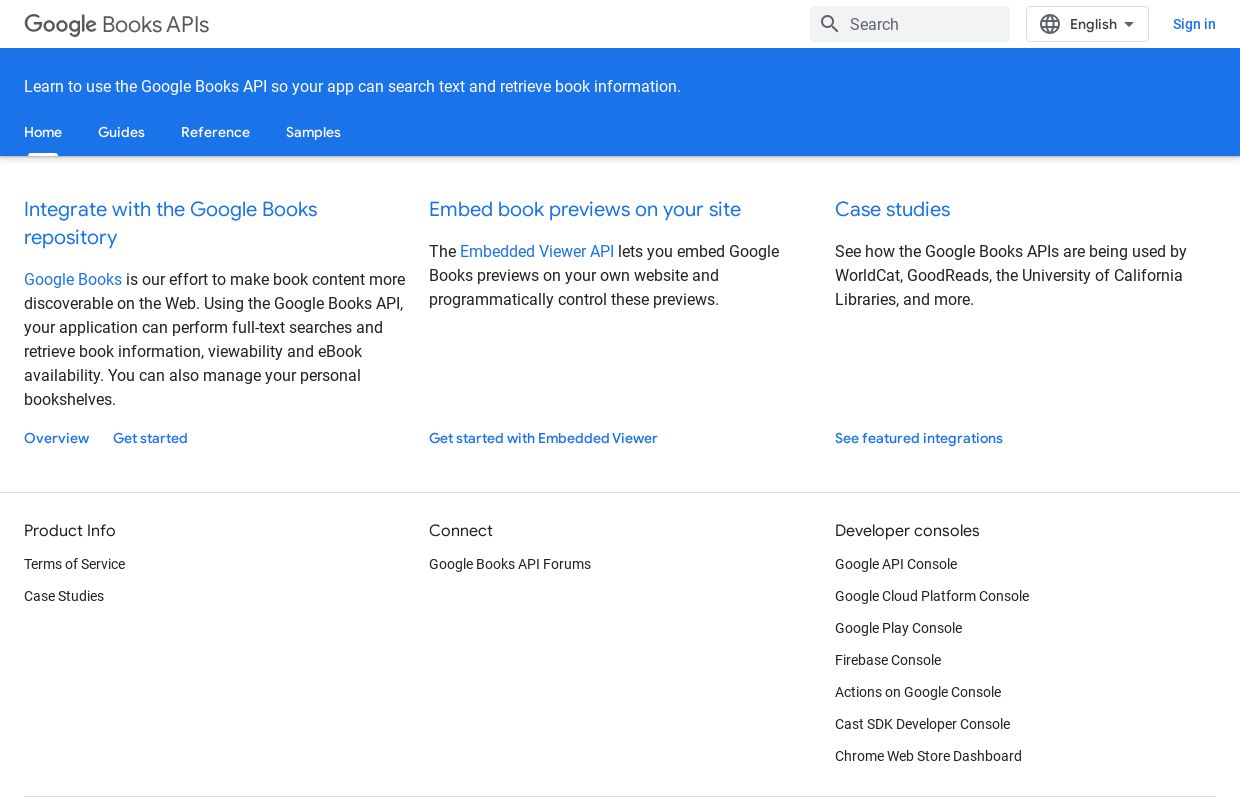This screenshot has height=800, width=1240.
Task: Click the Get started link
Action: pyautogui.click(x=150, y=438)
